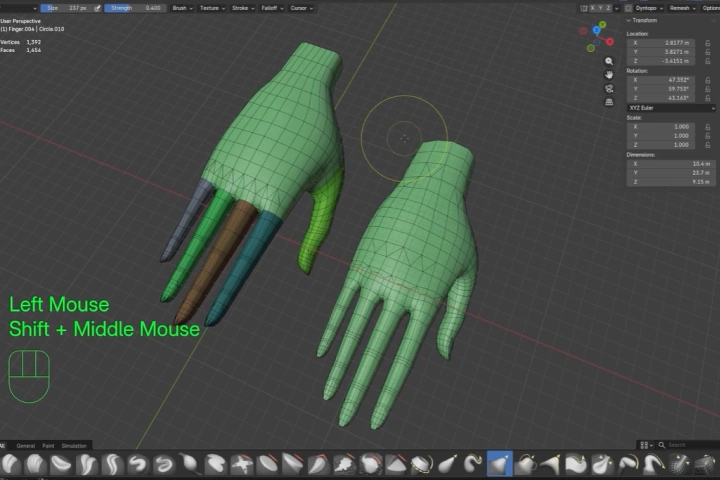Open symmetry options arrow after Z button

[617, 8]
